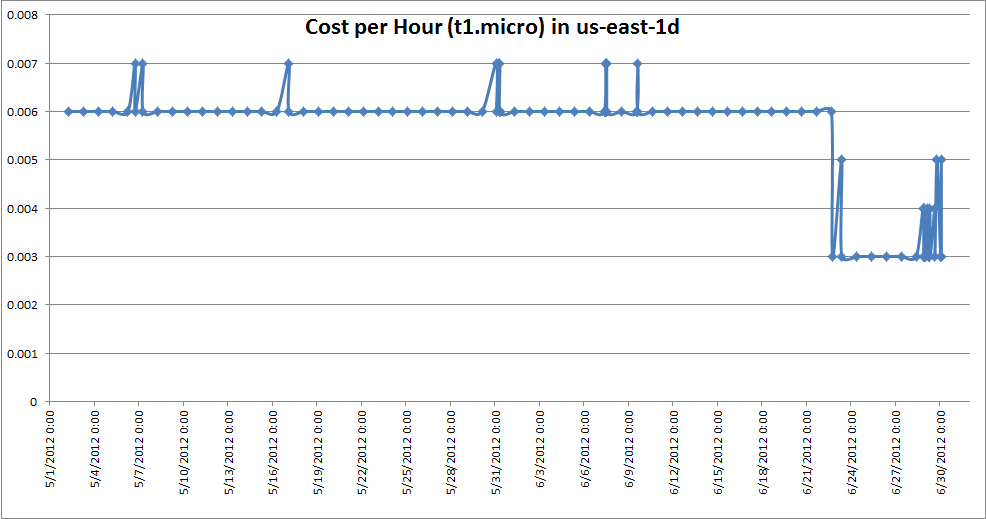Select the 0.008 label on the vertical axis

22,16
